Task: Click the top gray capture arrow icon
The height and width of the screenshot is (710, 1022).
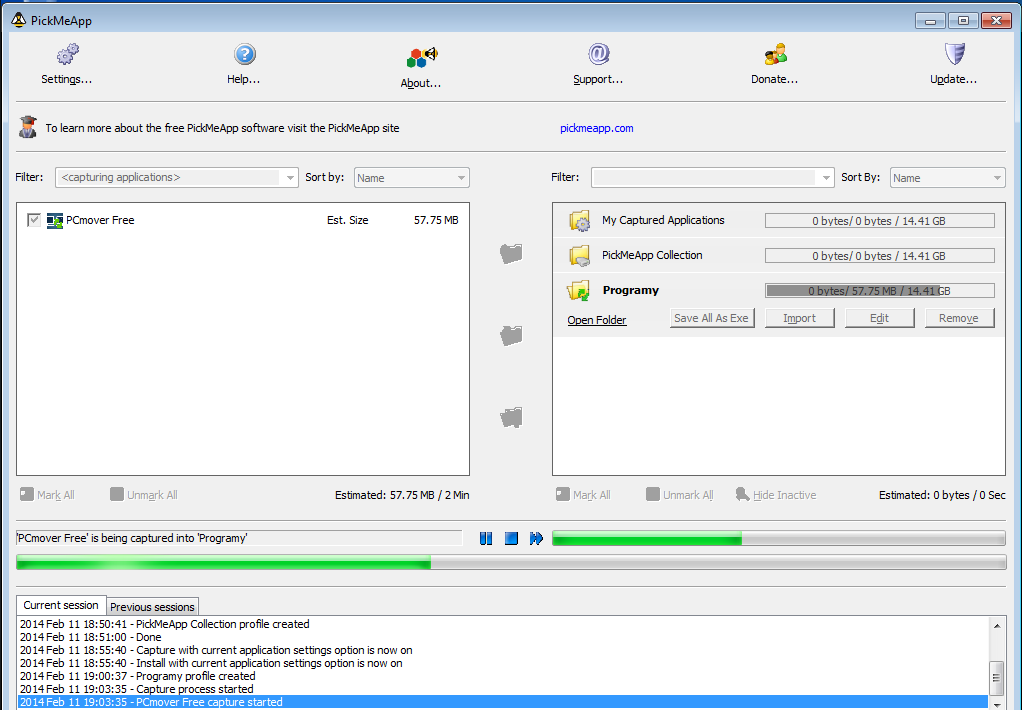Action: pos(511,253)
